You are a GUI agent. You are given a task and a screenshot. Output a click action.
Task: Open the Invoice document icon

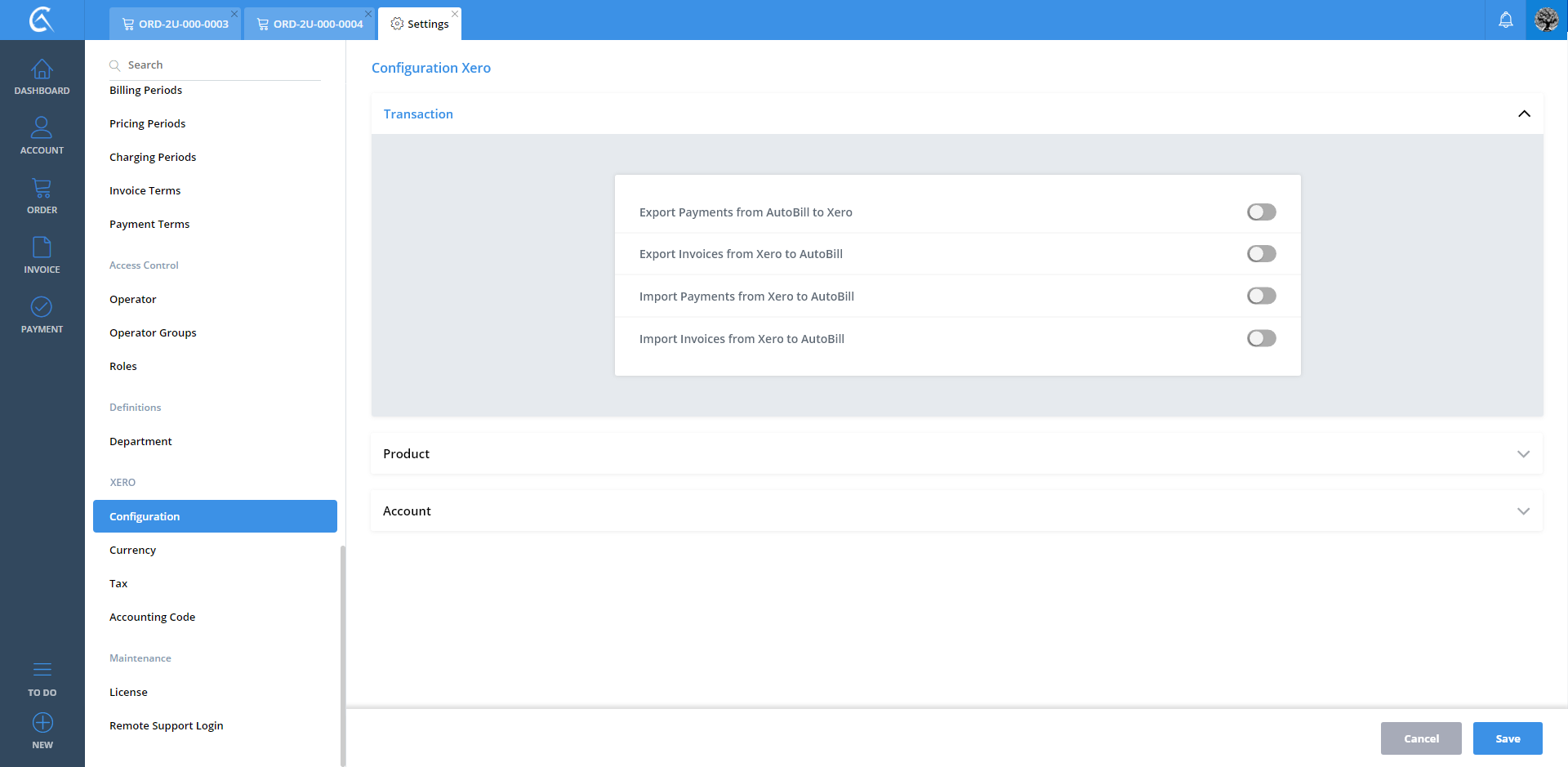tap(42, 247)
